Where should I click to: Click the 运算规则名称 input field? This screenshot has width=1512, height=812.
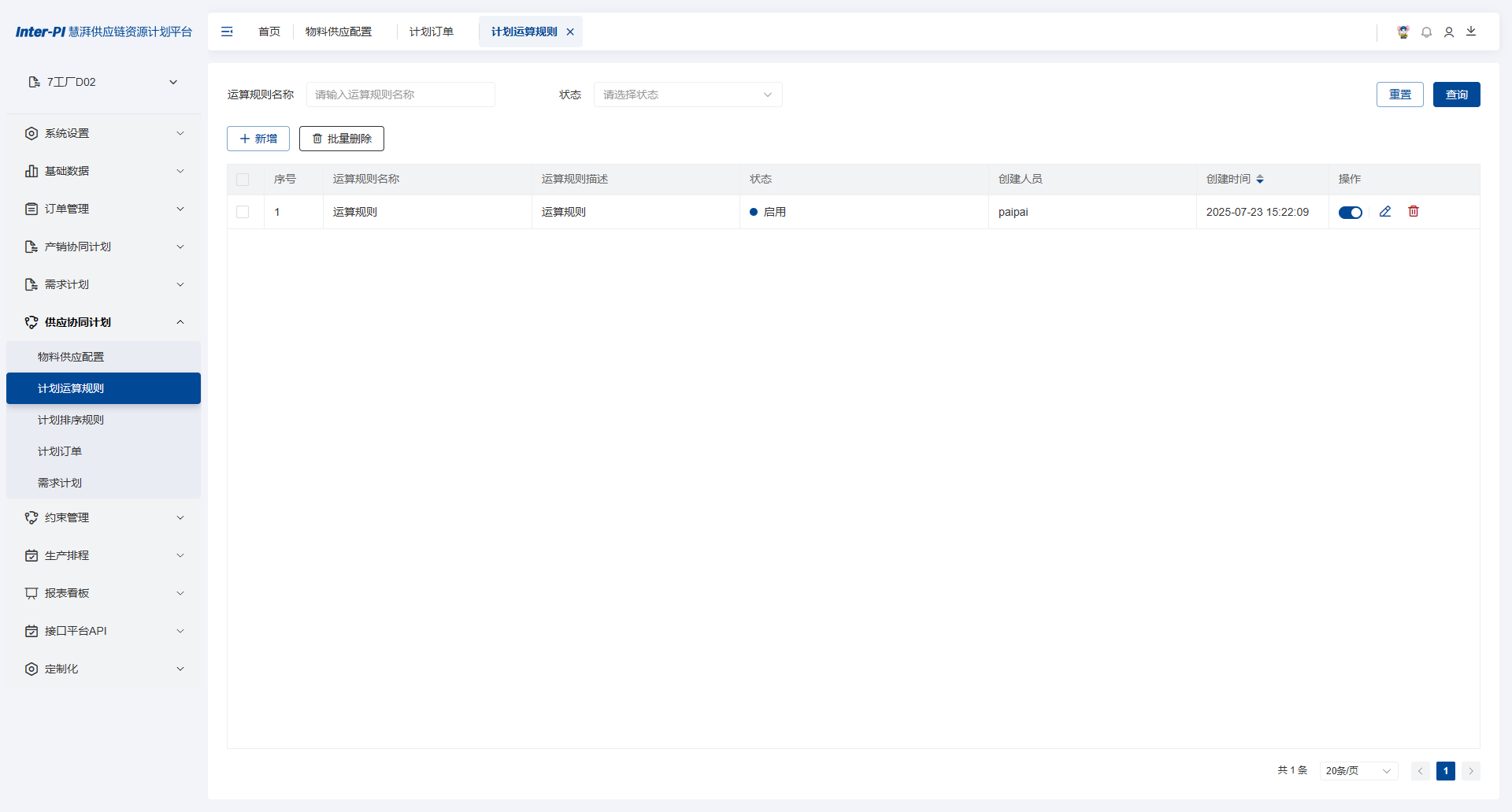pos(400,95)
